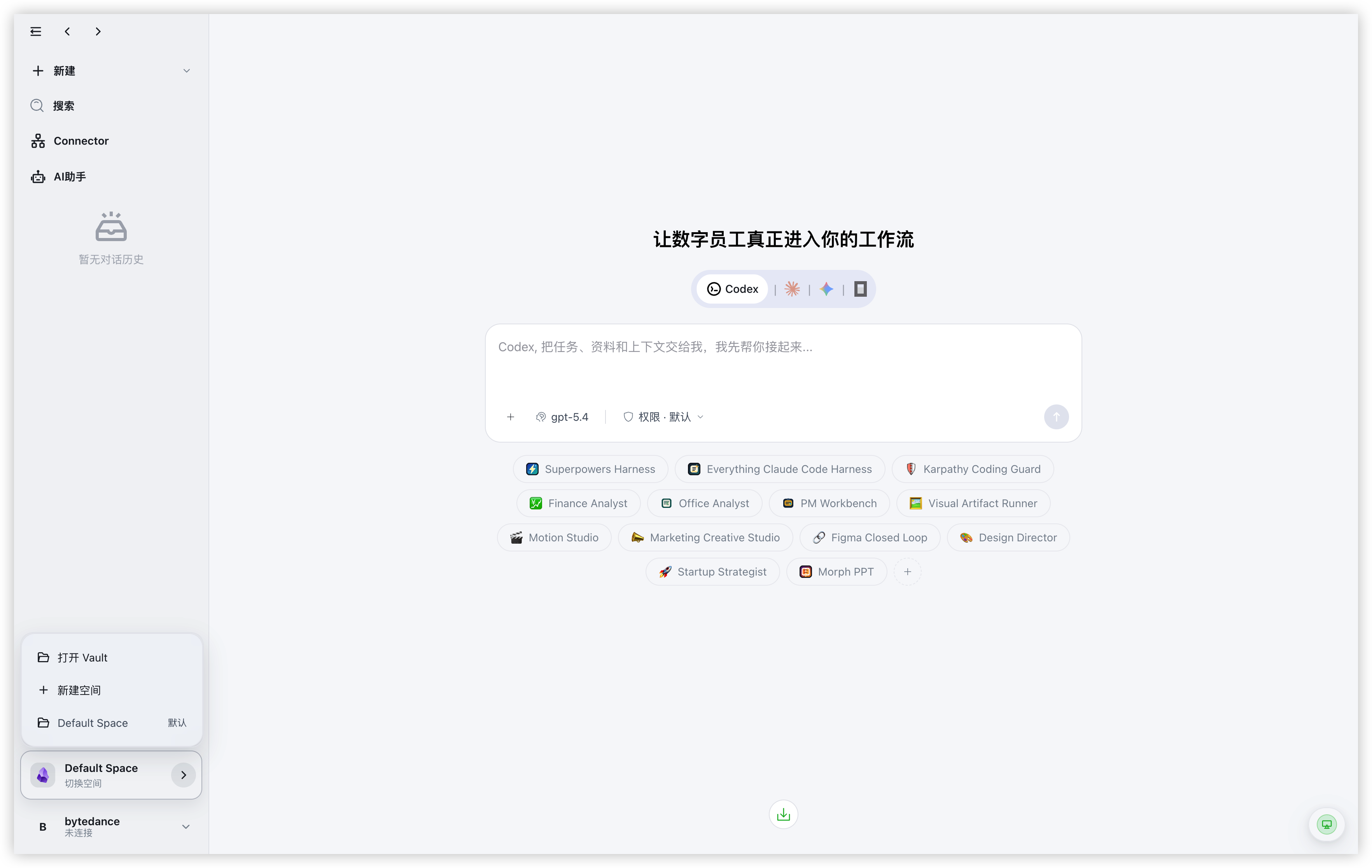Click the 未连接 status text
1372x868 pixels.
click(x=79, y=833)
